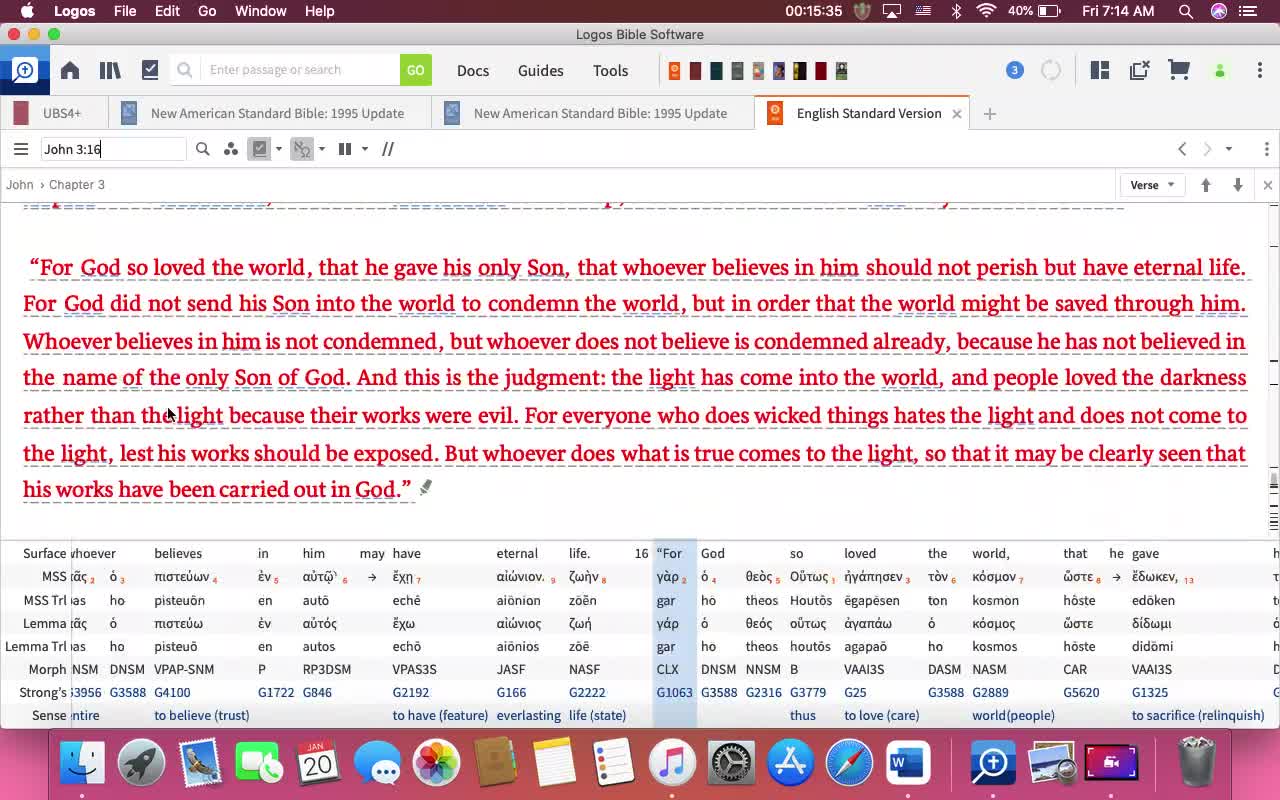The image size is (1280, 800).
Task: Edit the John 3:16 reference box
Action: pos(113,149)
